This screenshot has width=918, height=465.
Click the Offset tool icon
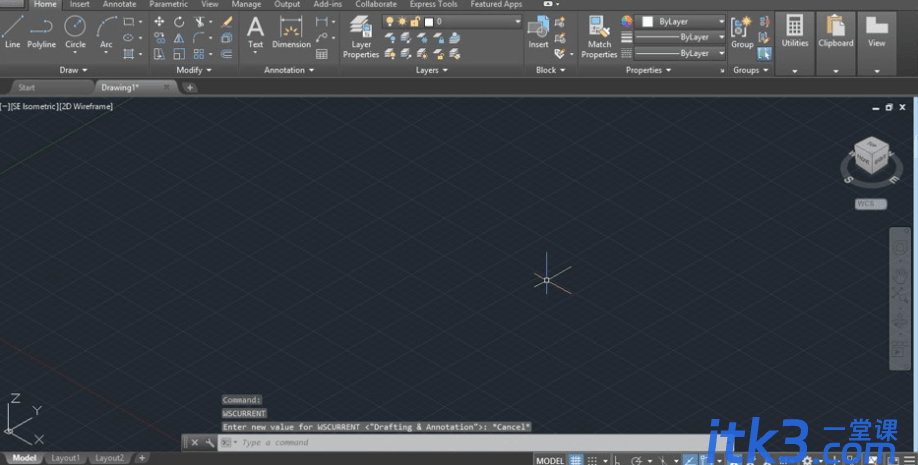point(227,54)
